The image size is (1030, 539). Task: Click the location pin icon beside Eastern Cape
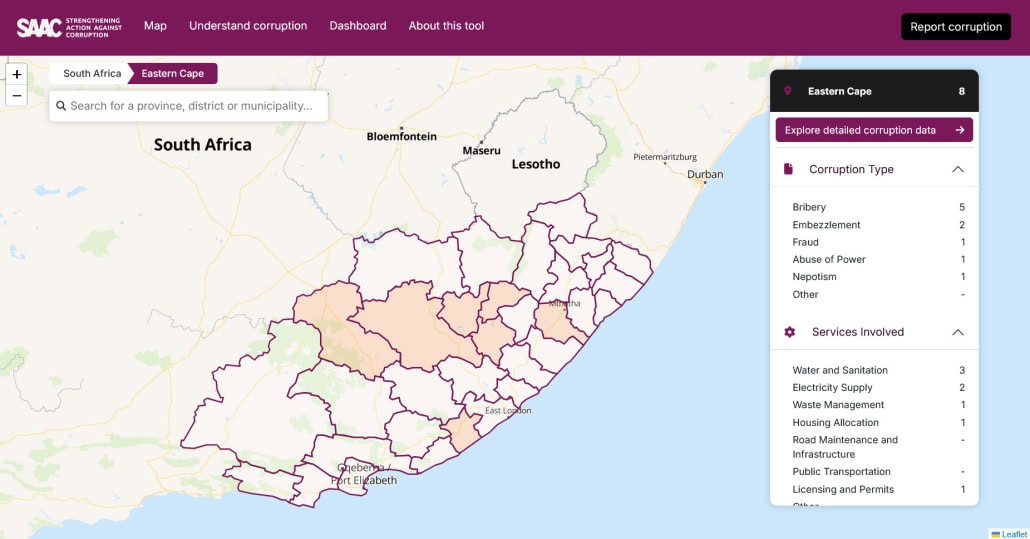(788, 91)
